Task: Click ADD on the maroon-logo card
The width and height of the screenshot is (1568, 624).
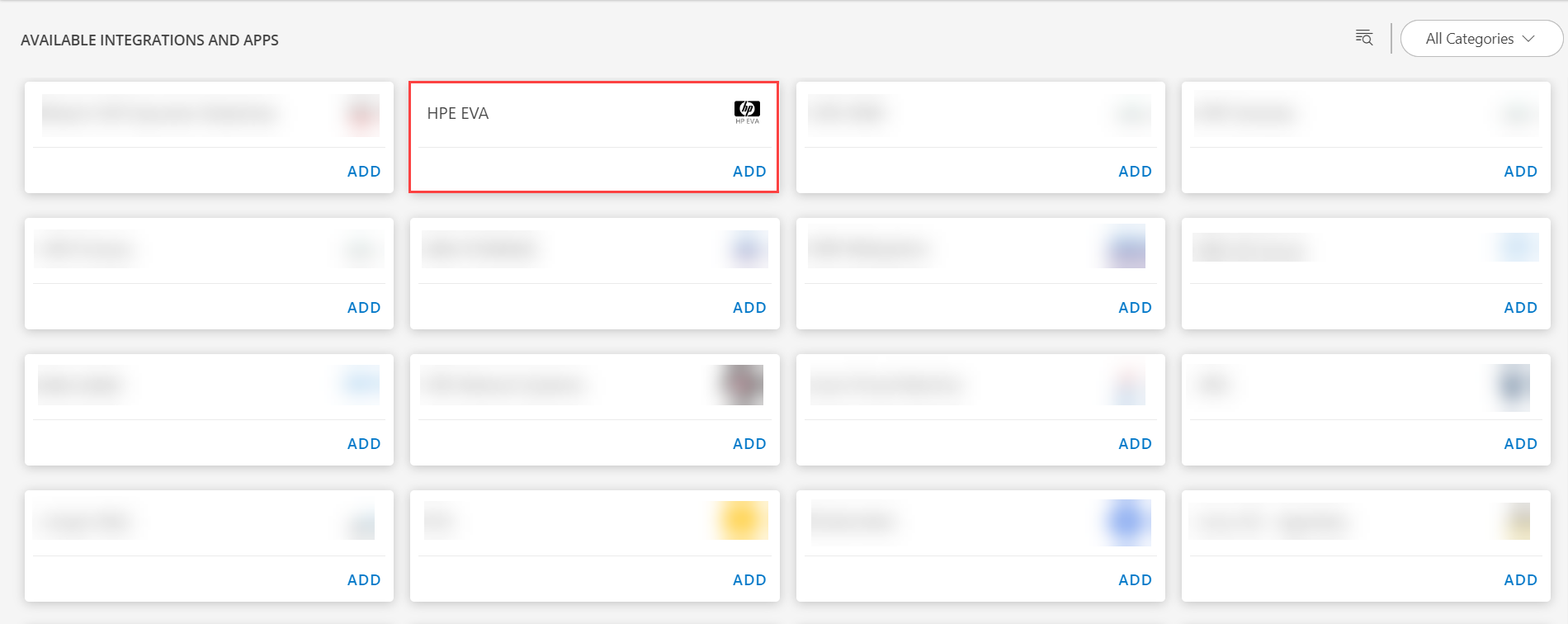Action: [x=749, y=443]
